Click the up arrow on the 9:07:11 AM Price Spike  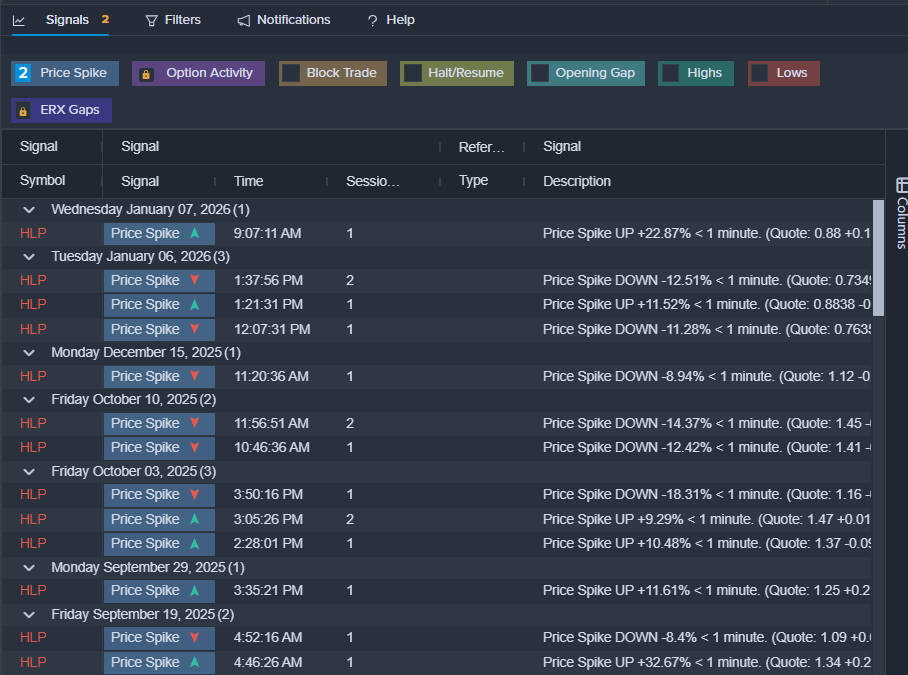pos(194,233)
